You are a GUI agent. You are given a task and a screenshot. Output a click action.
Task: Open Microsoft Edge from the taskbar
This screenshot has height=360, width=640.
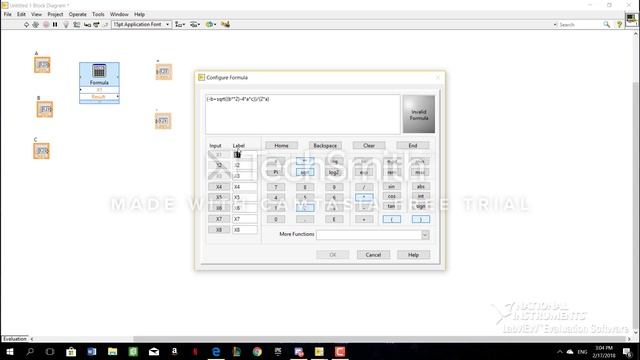216,351
